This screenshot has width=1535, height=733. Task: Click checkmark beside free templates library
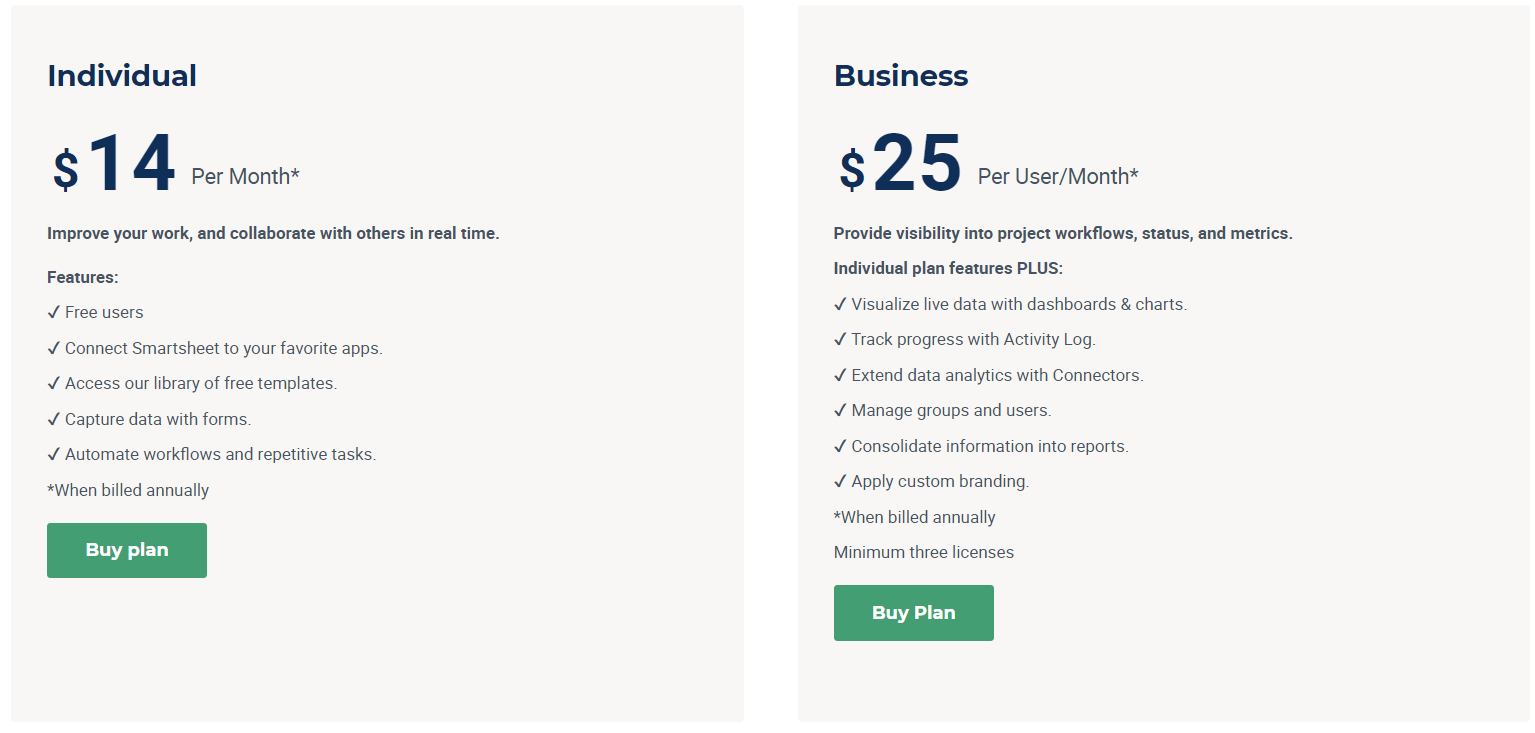click(x=54, y=383)
